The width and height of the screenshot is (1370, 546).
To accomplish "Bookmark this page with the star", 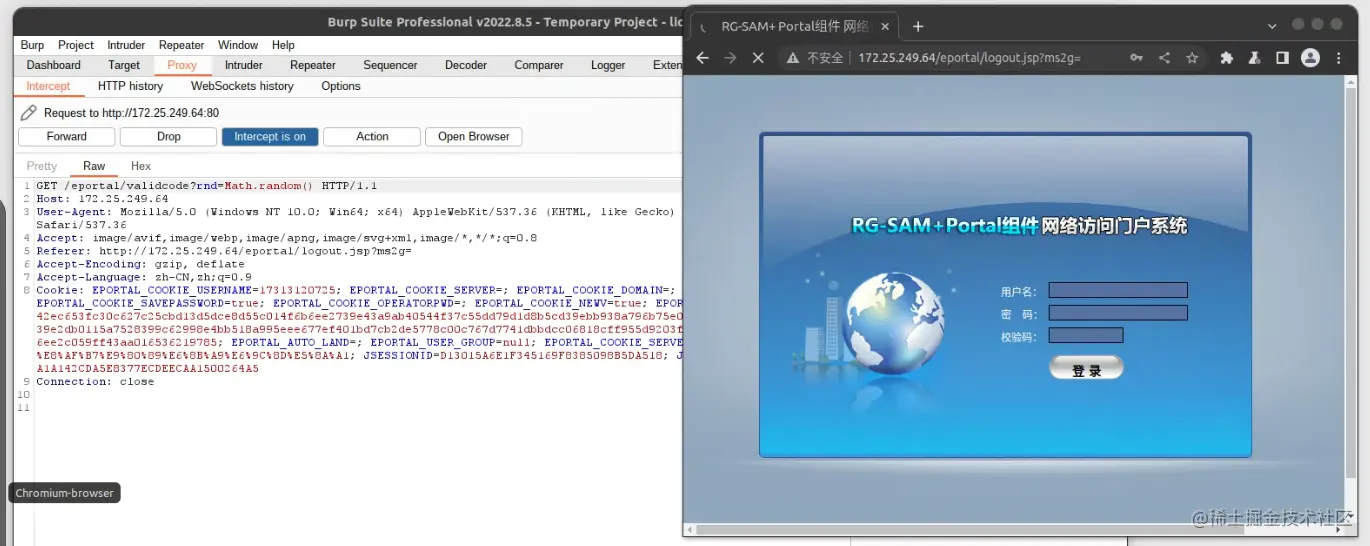I will pos(1192,58).
